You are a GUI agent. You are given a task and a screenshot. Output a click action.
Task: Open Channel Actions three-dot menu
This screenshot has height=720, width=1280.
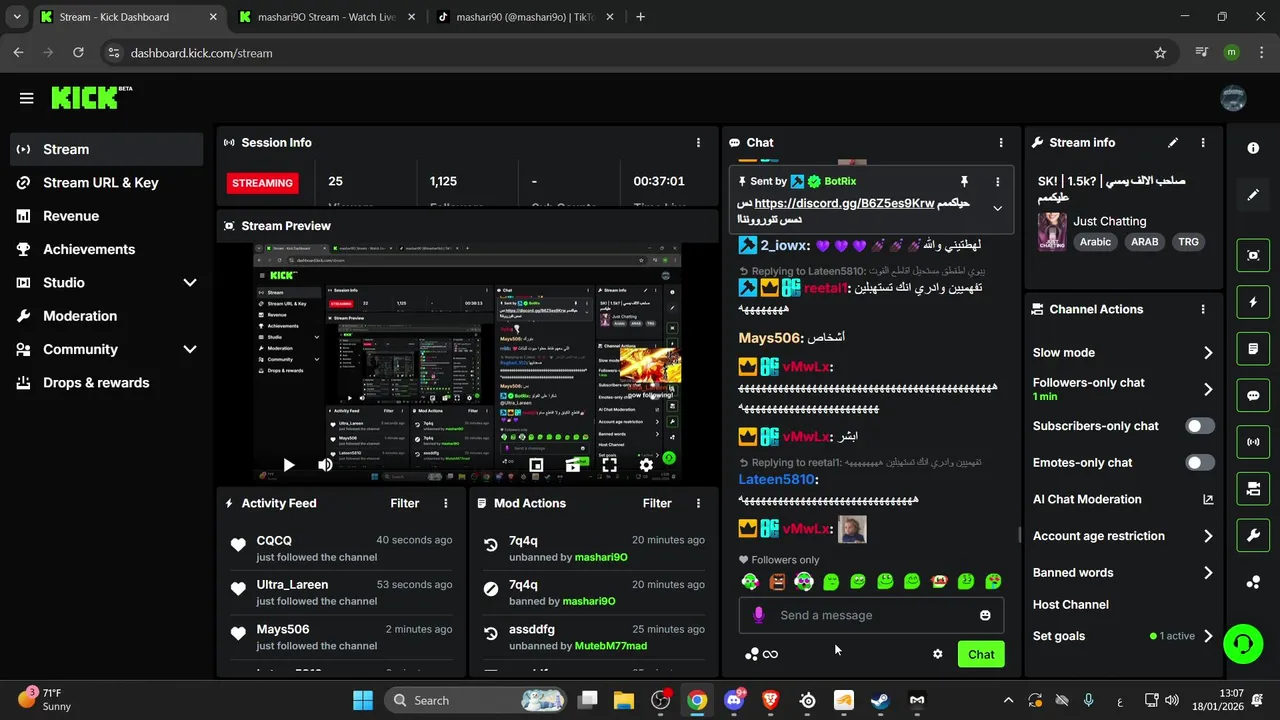click(x=1203, y=310)
